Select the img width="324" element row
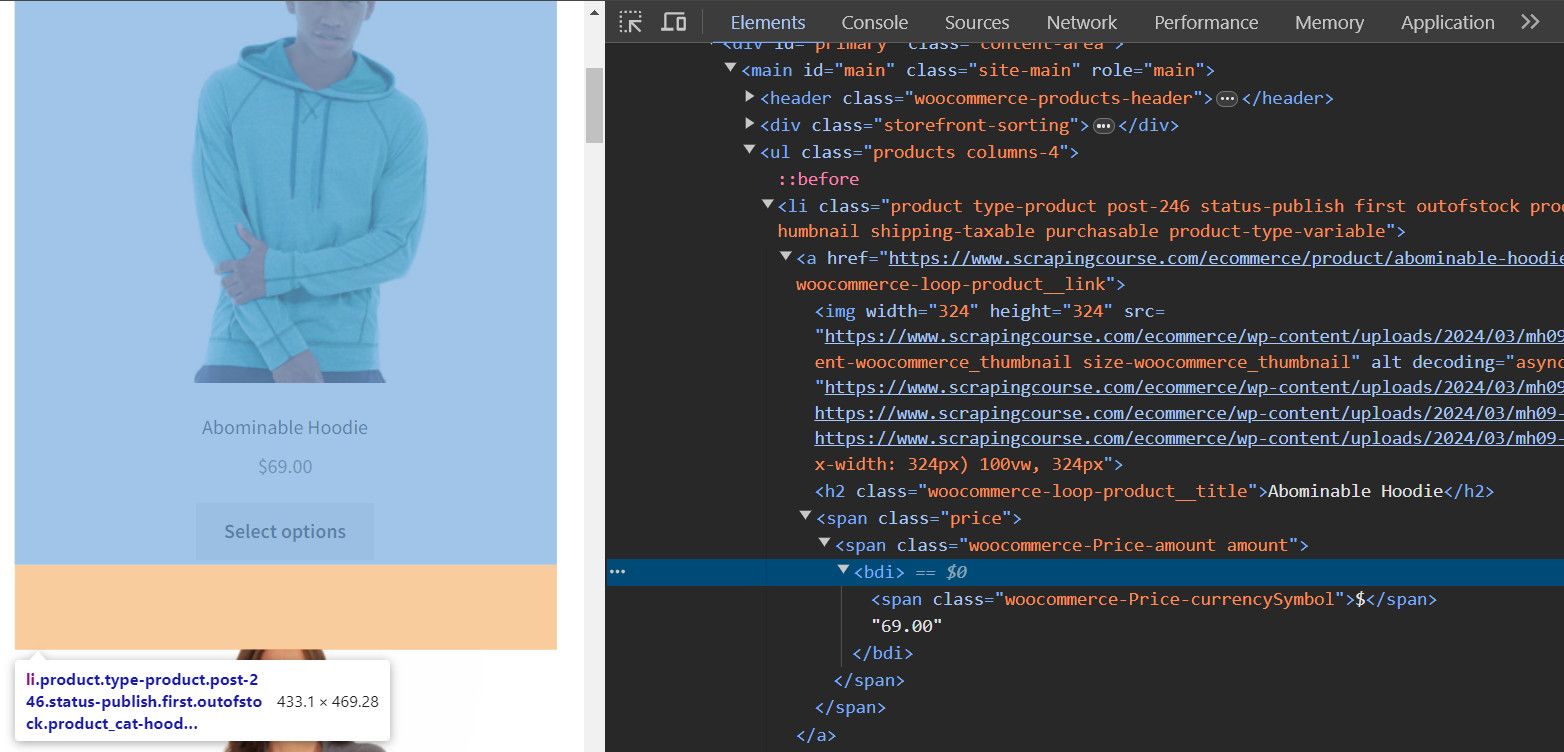The image size is (1564, 752). tap(990, 311)
